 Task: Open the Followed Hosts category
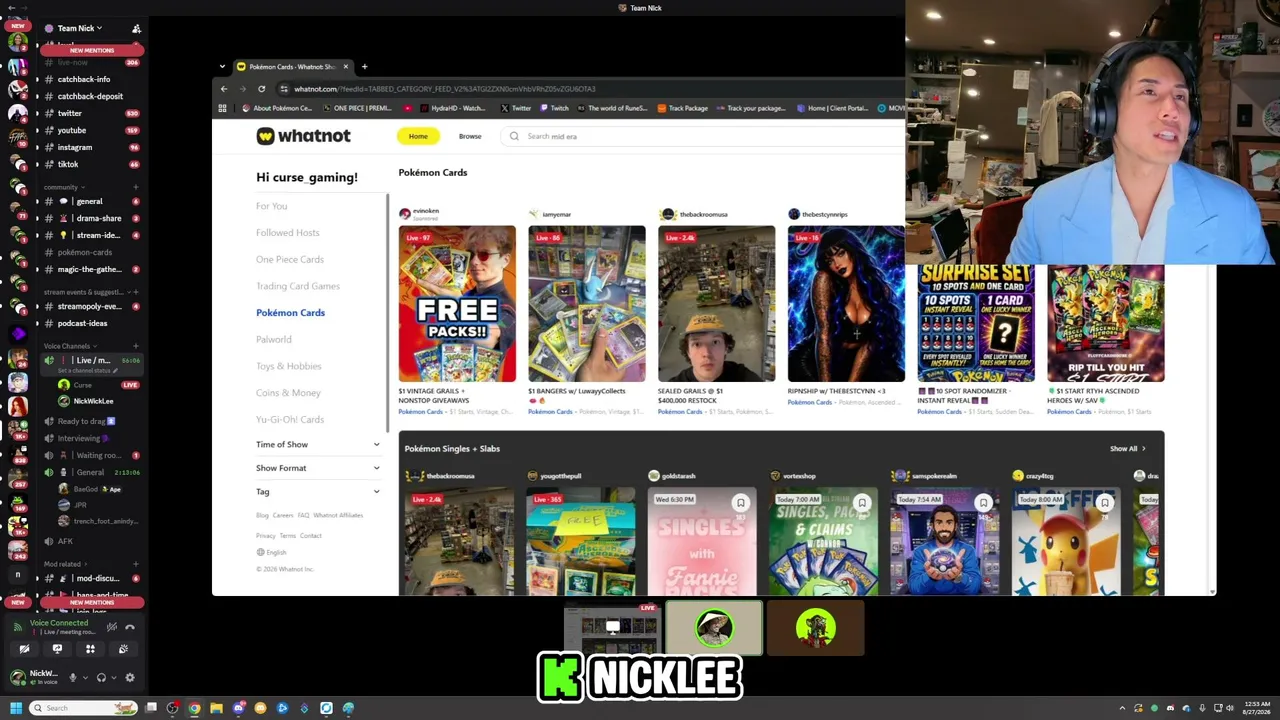287,233
